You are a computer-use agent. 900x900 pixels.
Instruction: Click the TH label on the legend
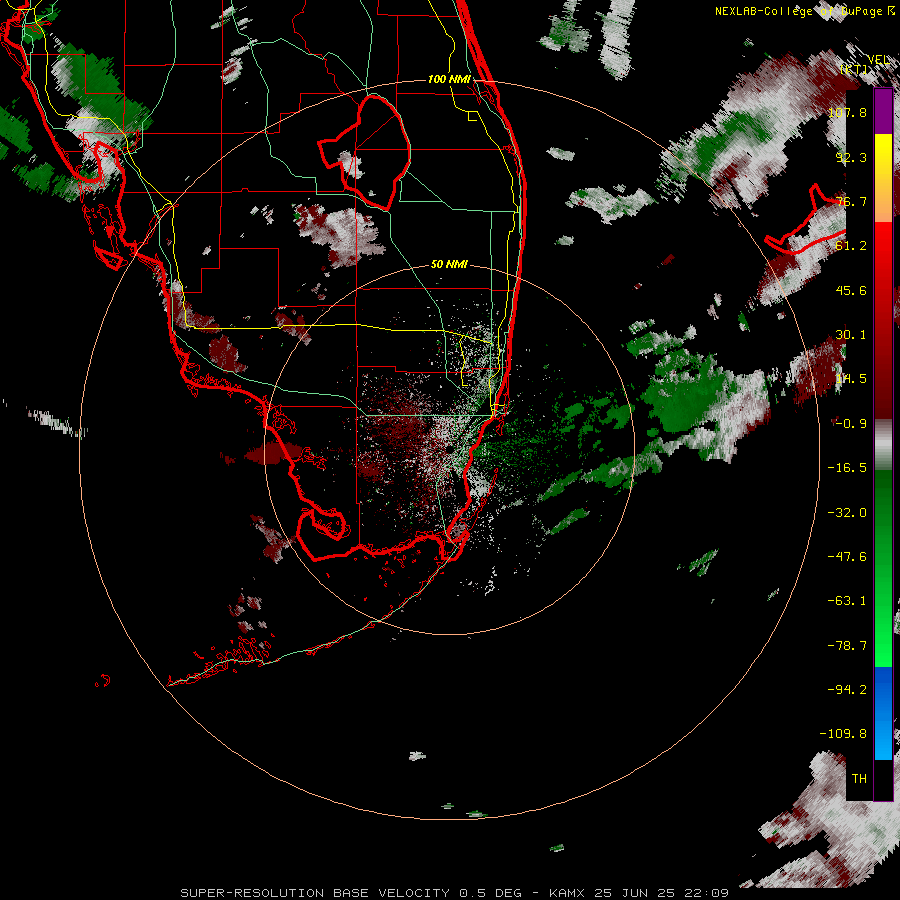859,779
